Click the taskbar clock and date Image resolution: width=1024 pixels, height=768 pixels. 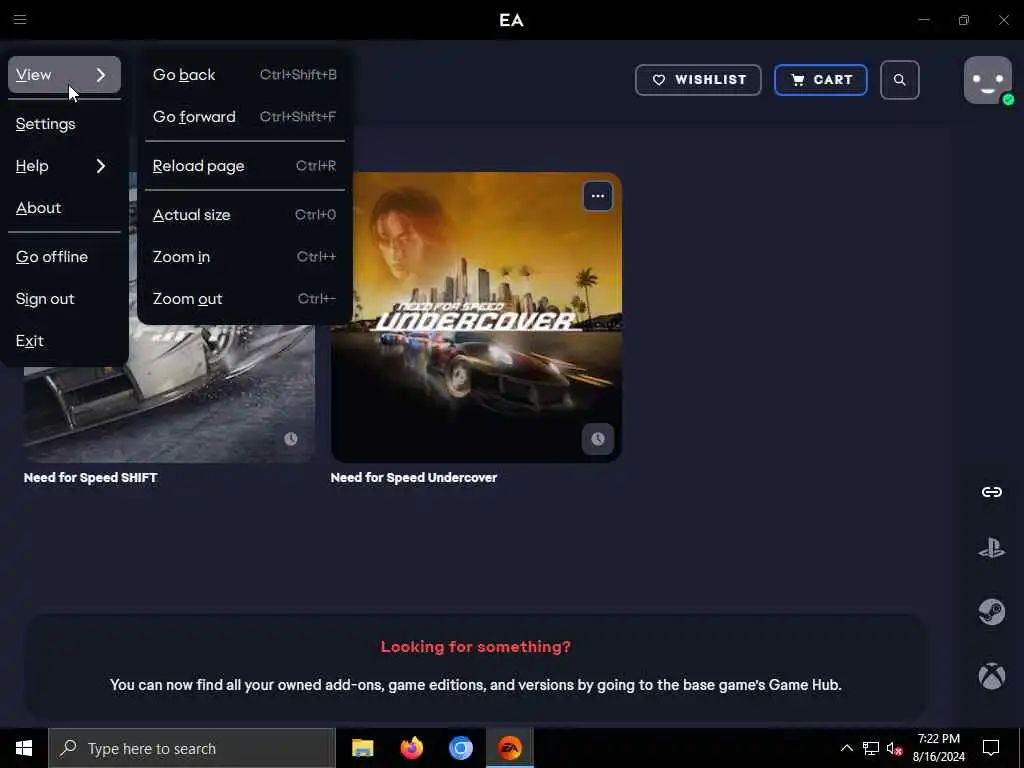[x=938, y=748]
